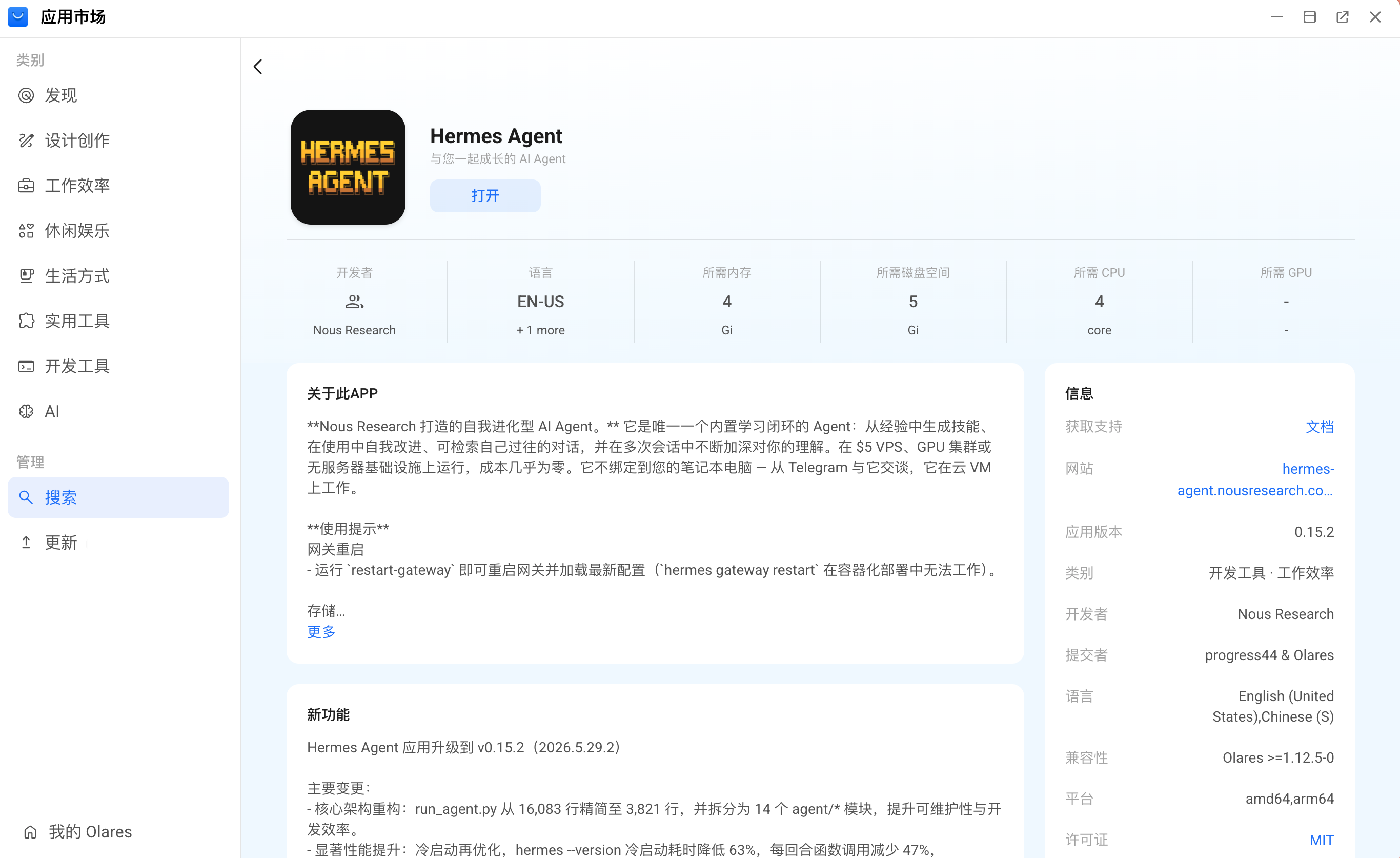Screen dimensions: 1400x858
Task: Click submitter 'progress44 & Olares'
Action: point(1269,655)
